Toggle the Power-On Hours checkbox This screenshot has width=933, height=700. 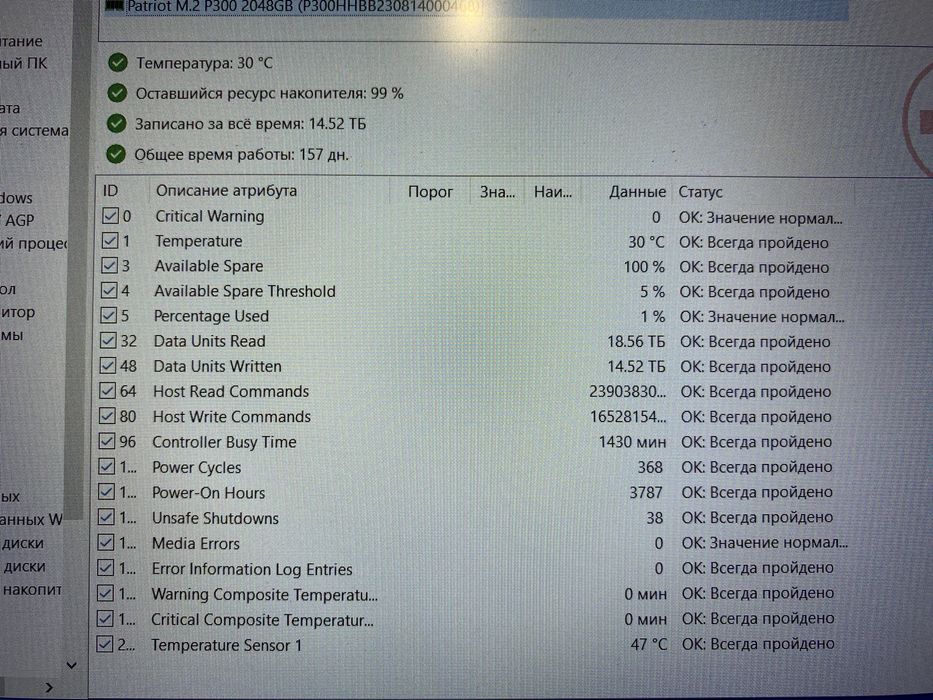pos(106,492)
